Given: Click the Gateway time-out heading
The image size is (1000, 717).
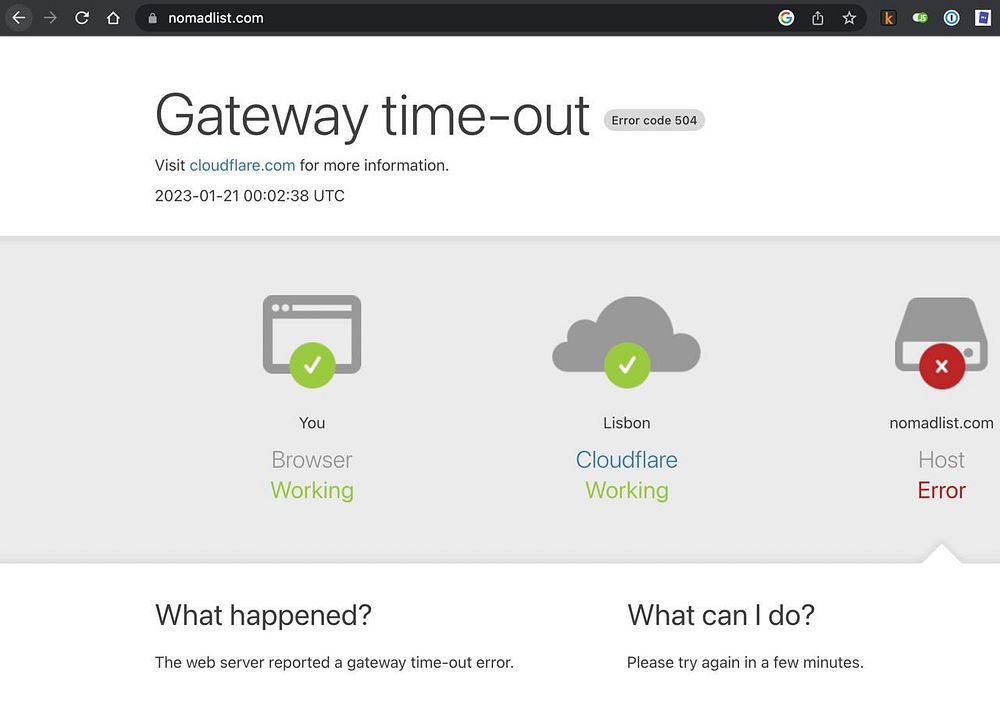Looking at the screenshot, I should [372, 115].
